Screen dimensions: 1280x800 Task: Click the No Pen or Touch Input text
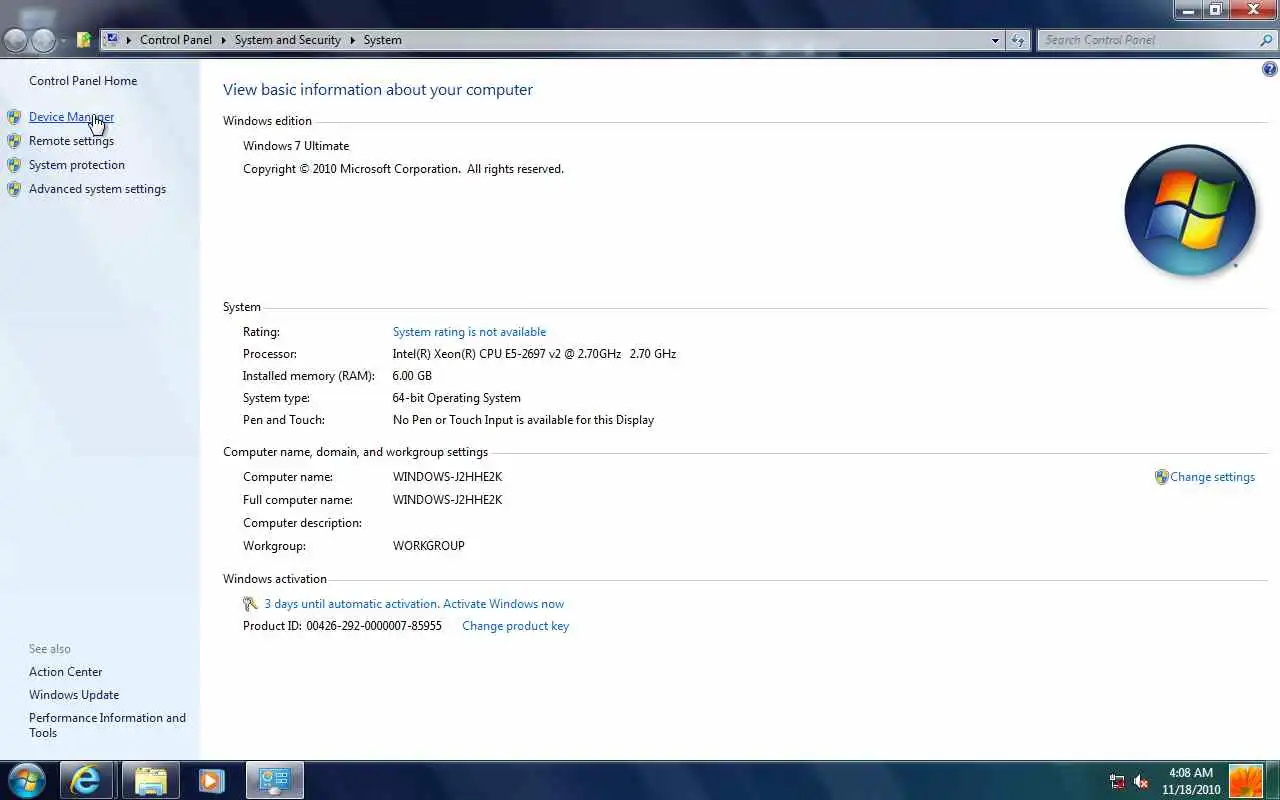point(523,420)
